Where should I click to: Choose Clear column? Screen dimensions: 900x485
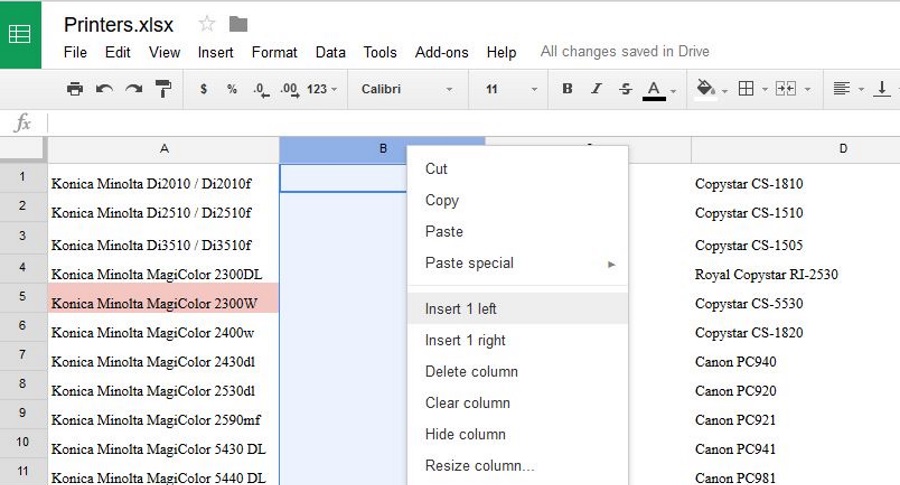pos(518,403)
